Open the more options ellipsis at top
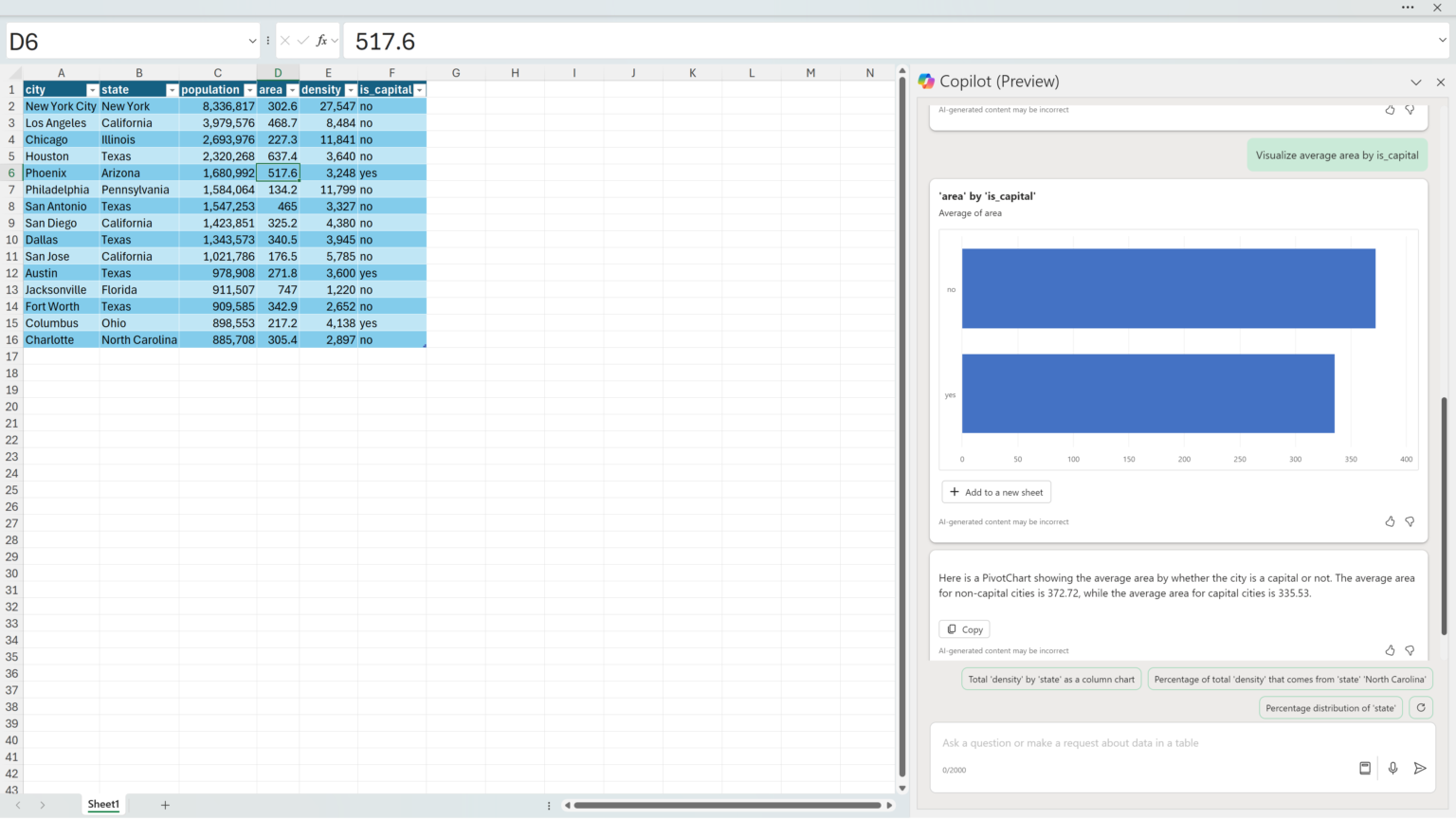 (x=1408, y=8)
